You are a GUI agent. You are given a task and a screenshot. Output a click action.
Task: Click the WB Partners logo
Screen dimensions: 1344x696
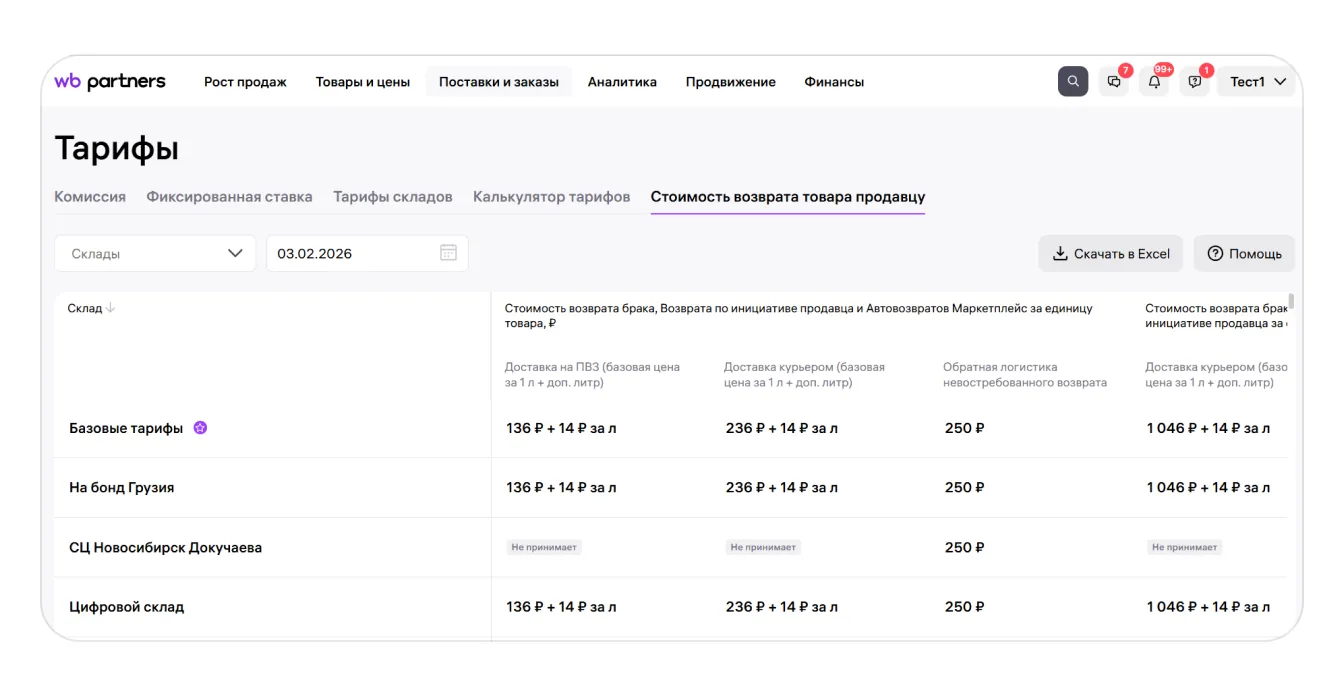tap(110, 82)
